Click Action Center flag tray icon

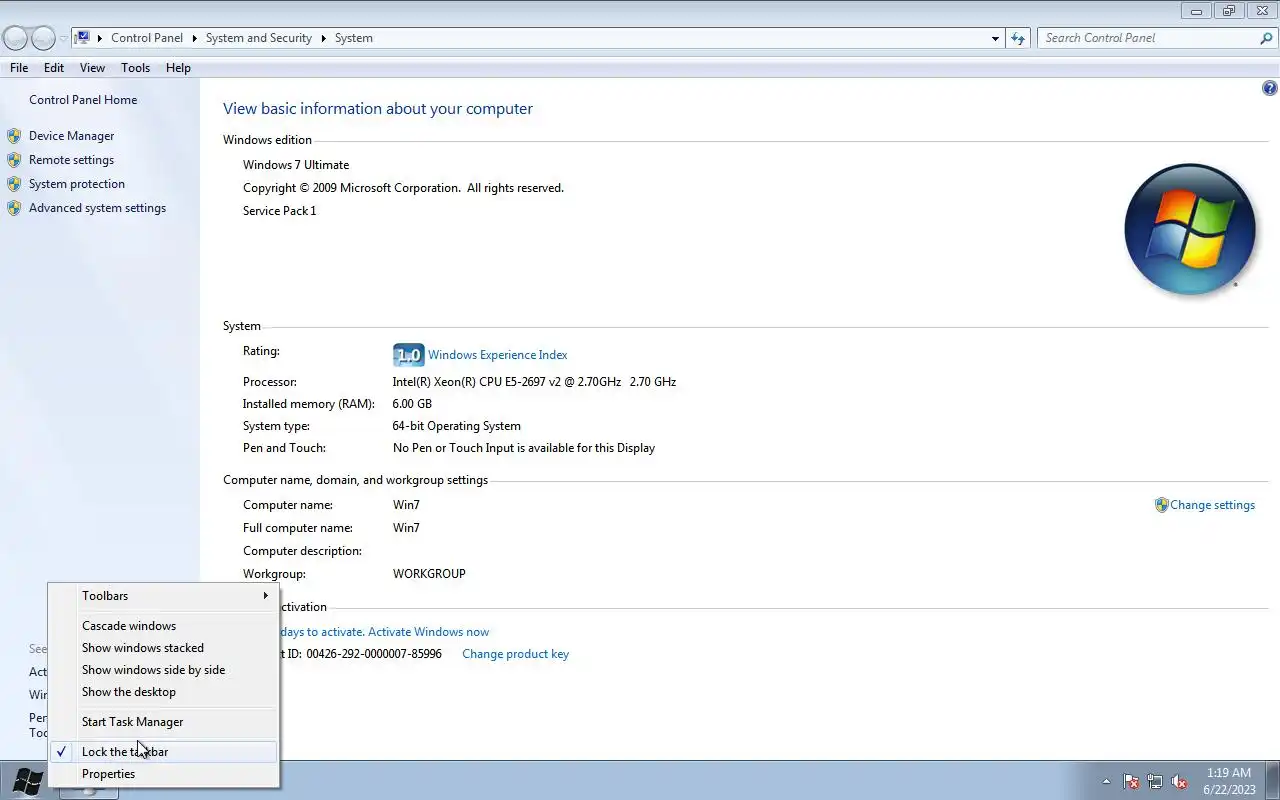[1131, 781]
